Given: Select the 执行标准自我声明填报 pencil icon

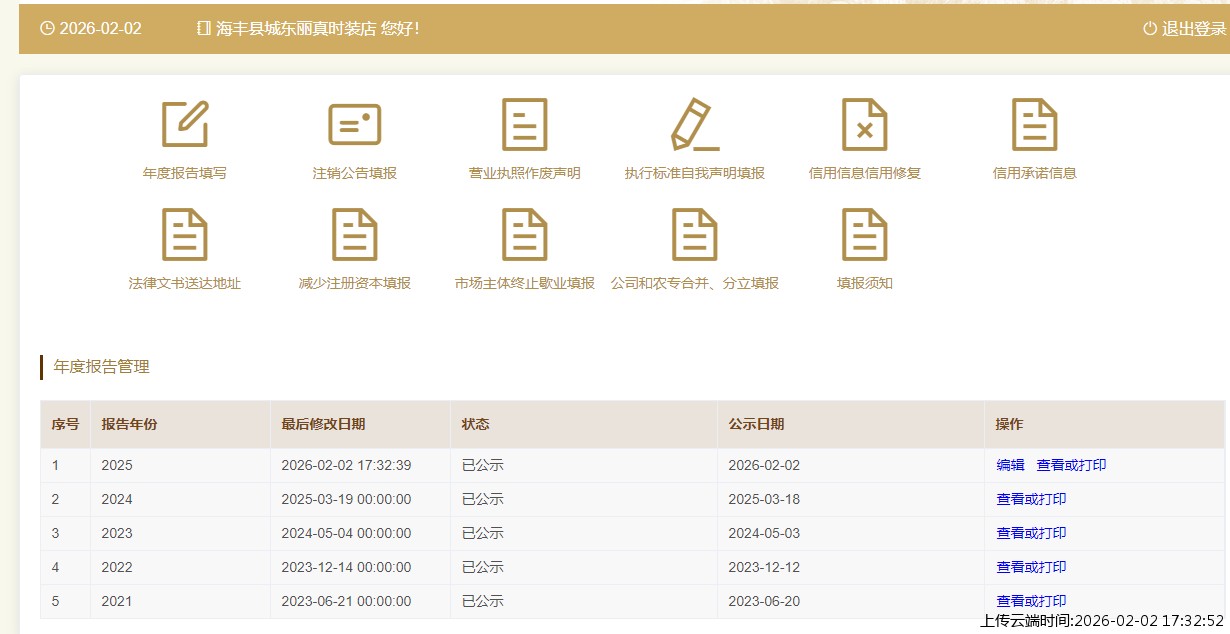Looking at the screenshot, I should click(694, 125).
